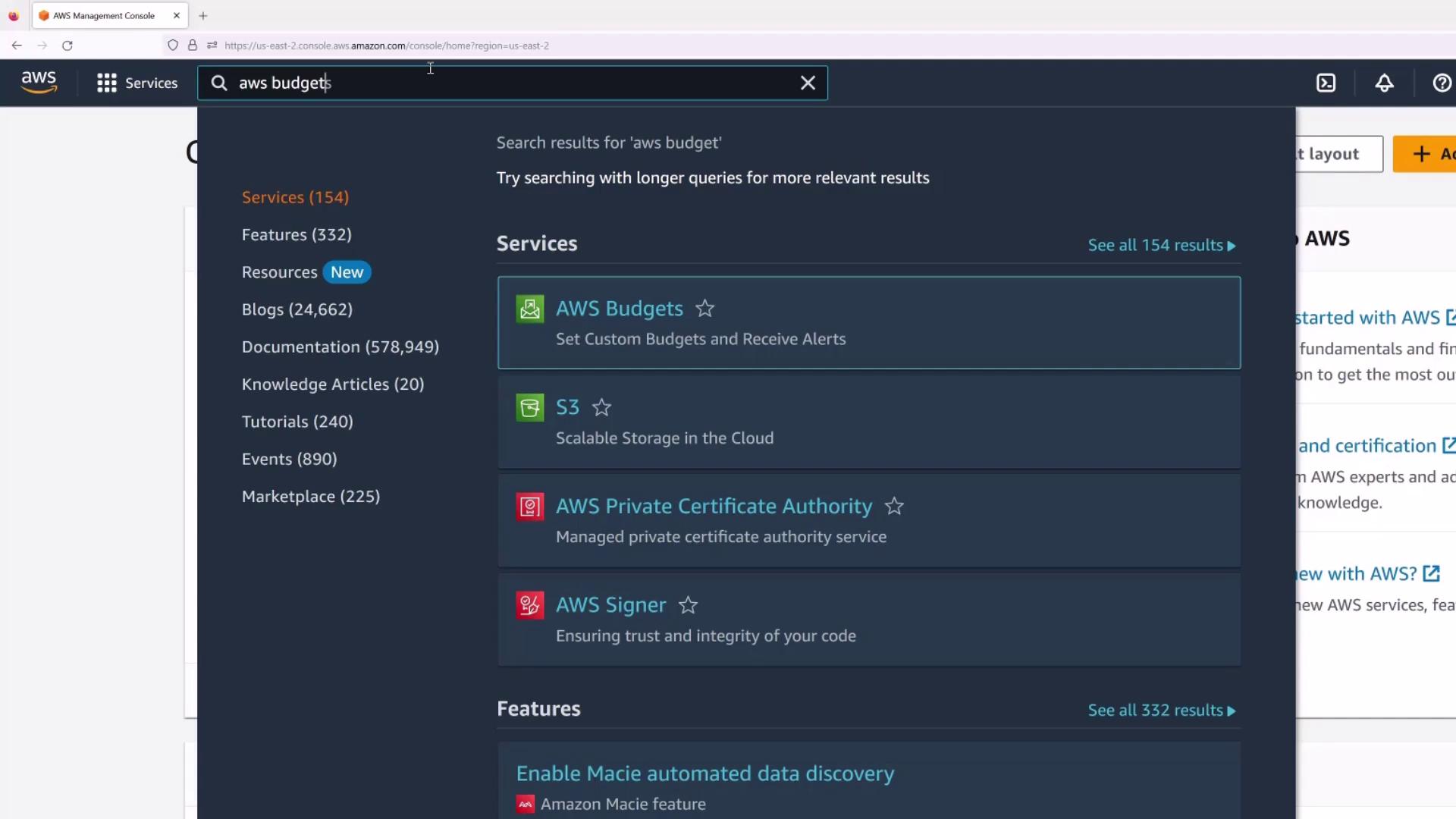Select the Features (332) category

pyautogui.click(x=297, y=234)
